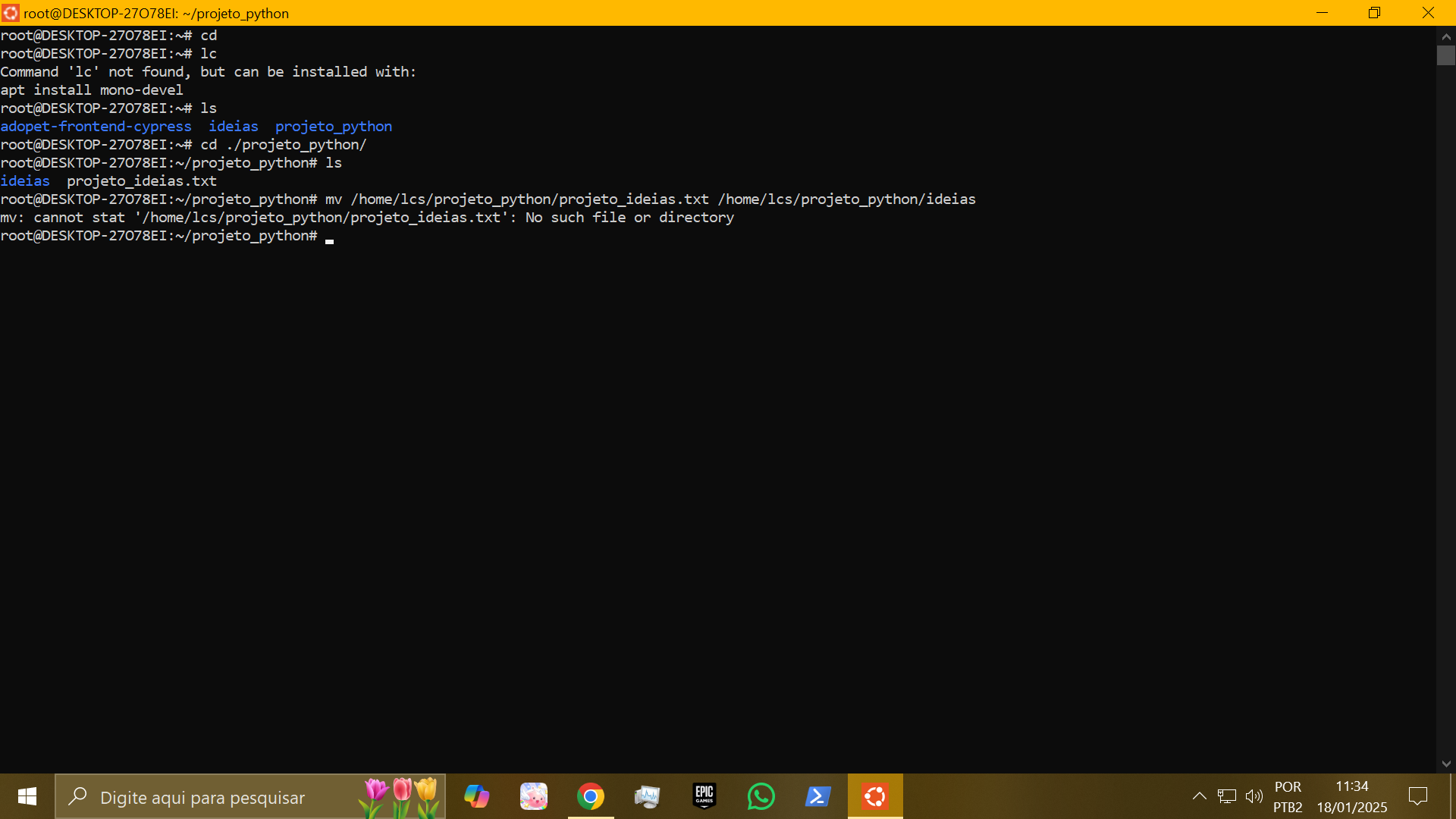Open Ubuntu settings icon in taskbar
Screen dimensions: 1456x819
click(x=875, y=796)
